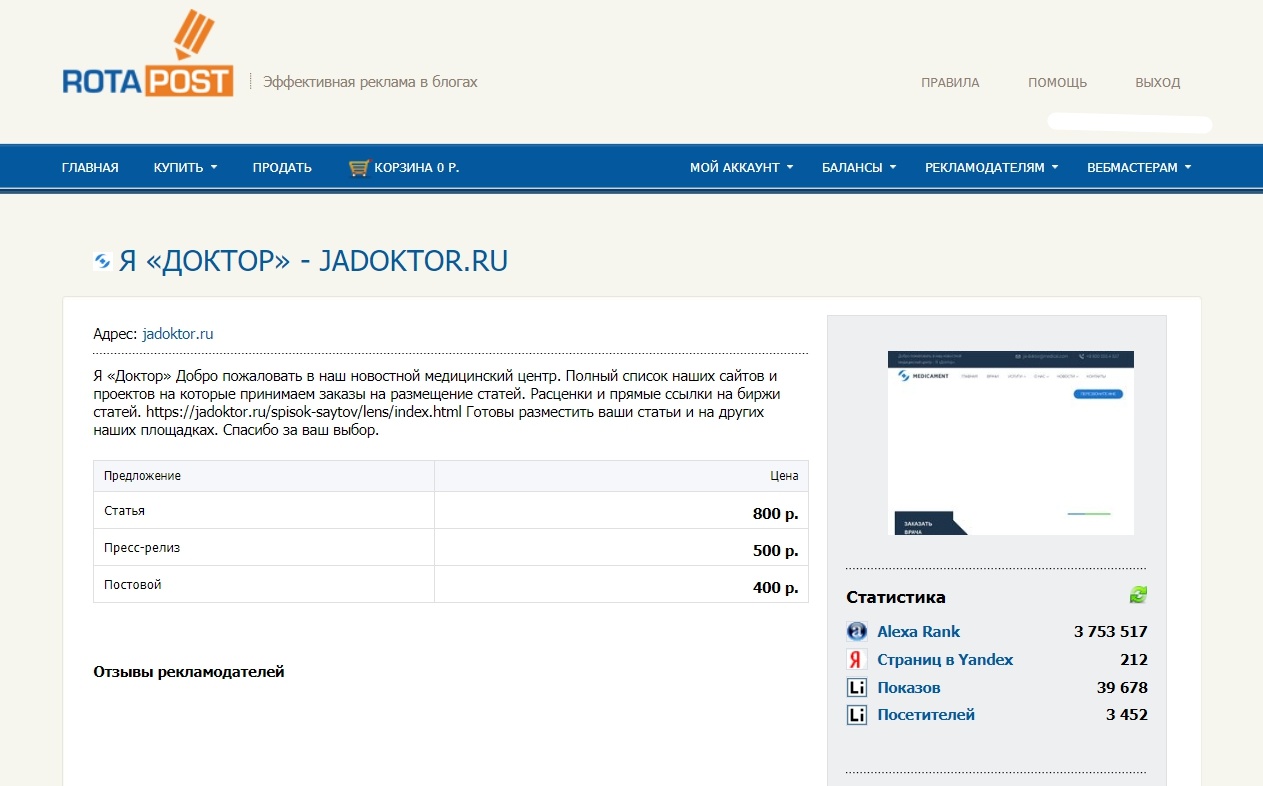
Task: Click the Yandex icon beside Страниц в Yandex
Action: tap(856, 660)
